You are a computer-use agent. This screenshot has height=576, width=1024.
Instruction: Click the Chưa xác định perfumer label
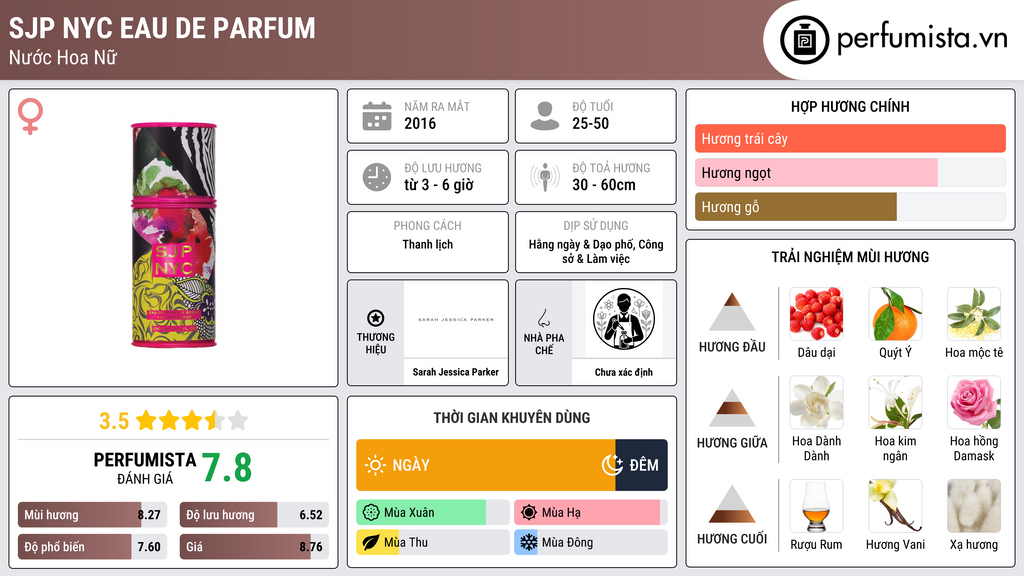(x=624, y=372)
